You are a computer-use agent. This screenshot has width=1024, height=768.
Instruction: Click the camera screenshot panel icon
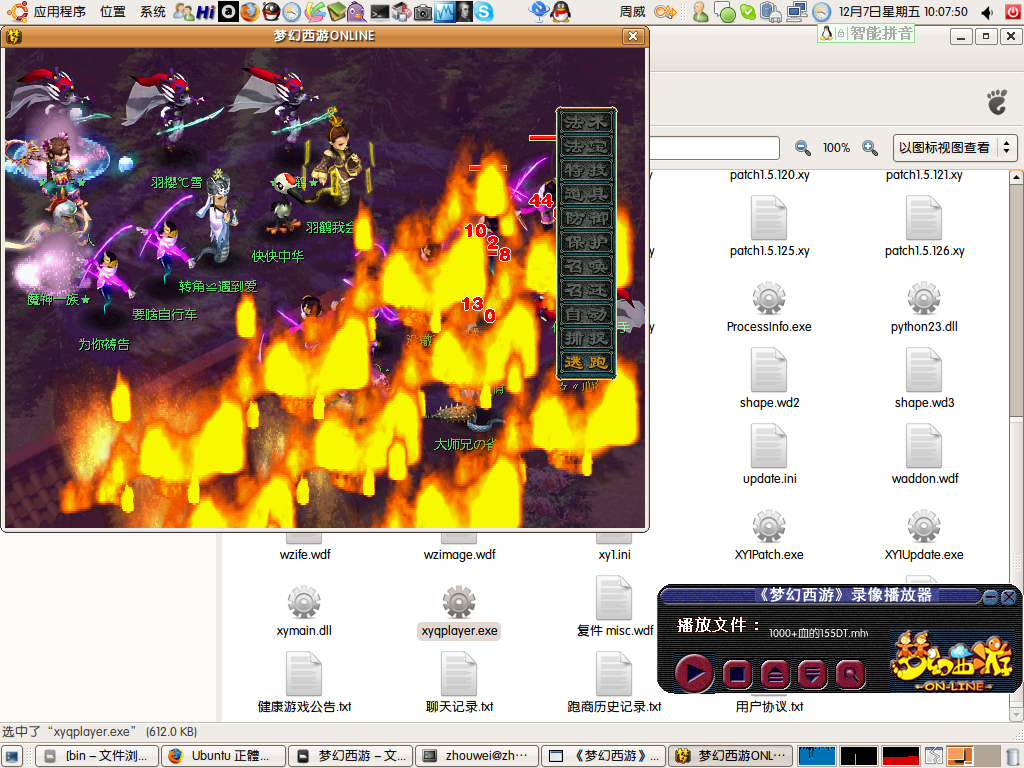423,11
